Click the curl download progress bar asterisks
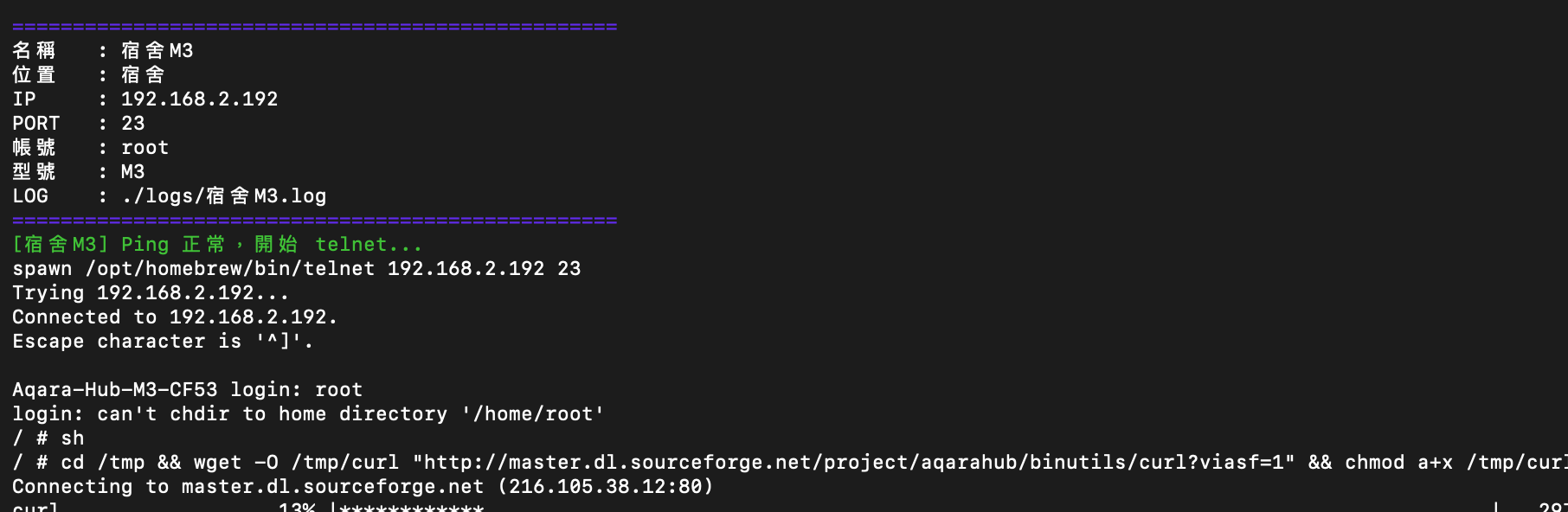The width and height of the screenshot is (1568, 512). point(411,507)
